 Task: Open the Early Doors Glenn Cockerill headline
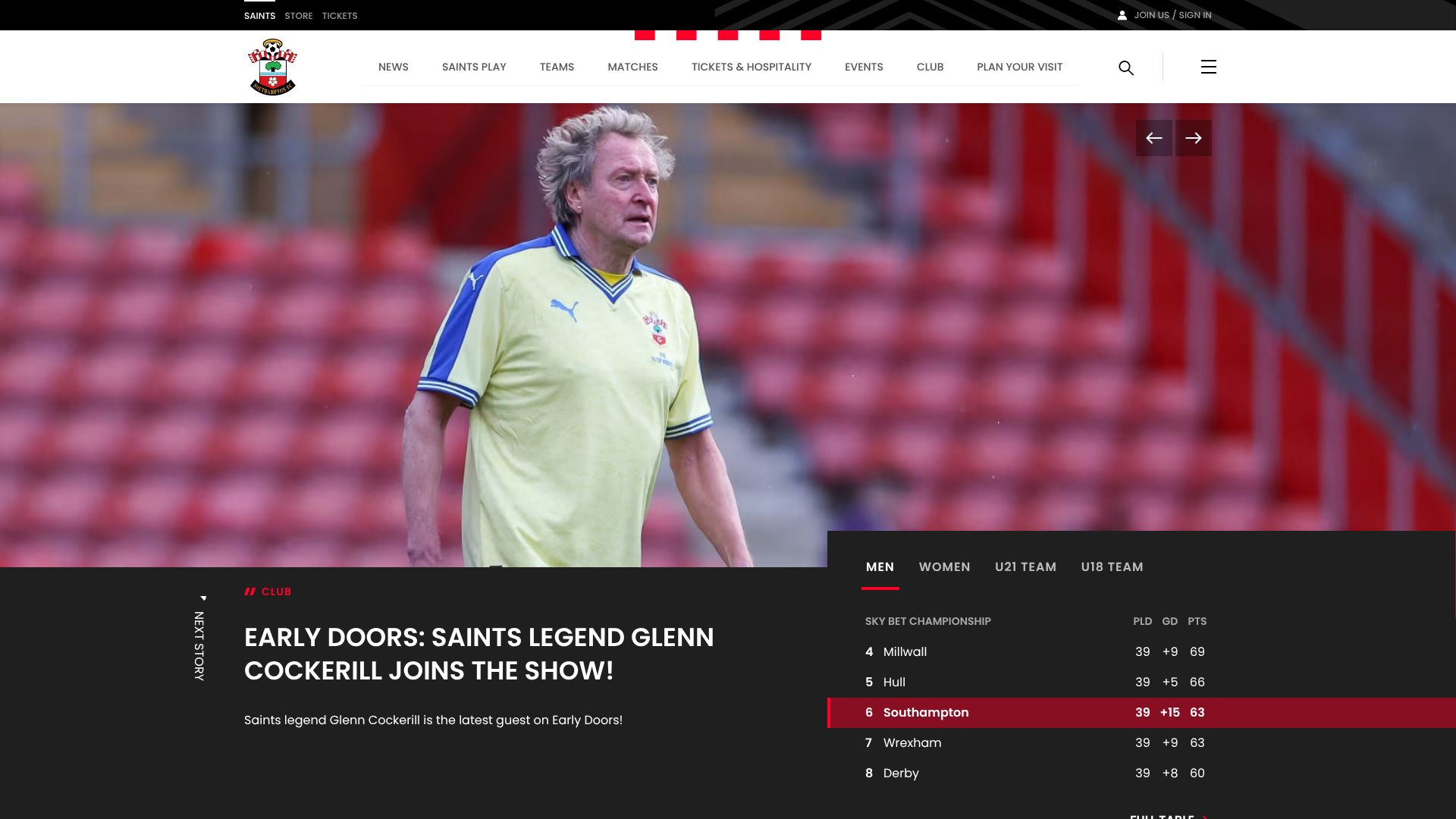pyautogui.click(x=479, y=654)
